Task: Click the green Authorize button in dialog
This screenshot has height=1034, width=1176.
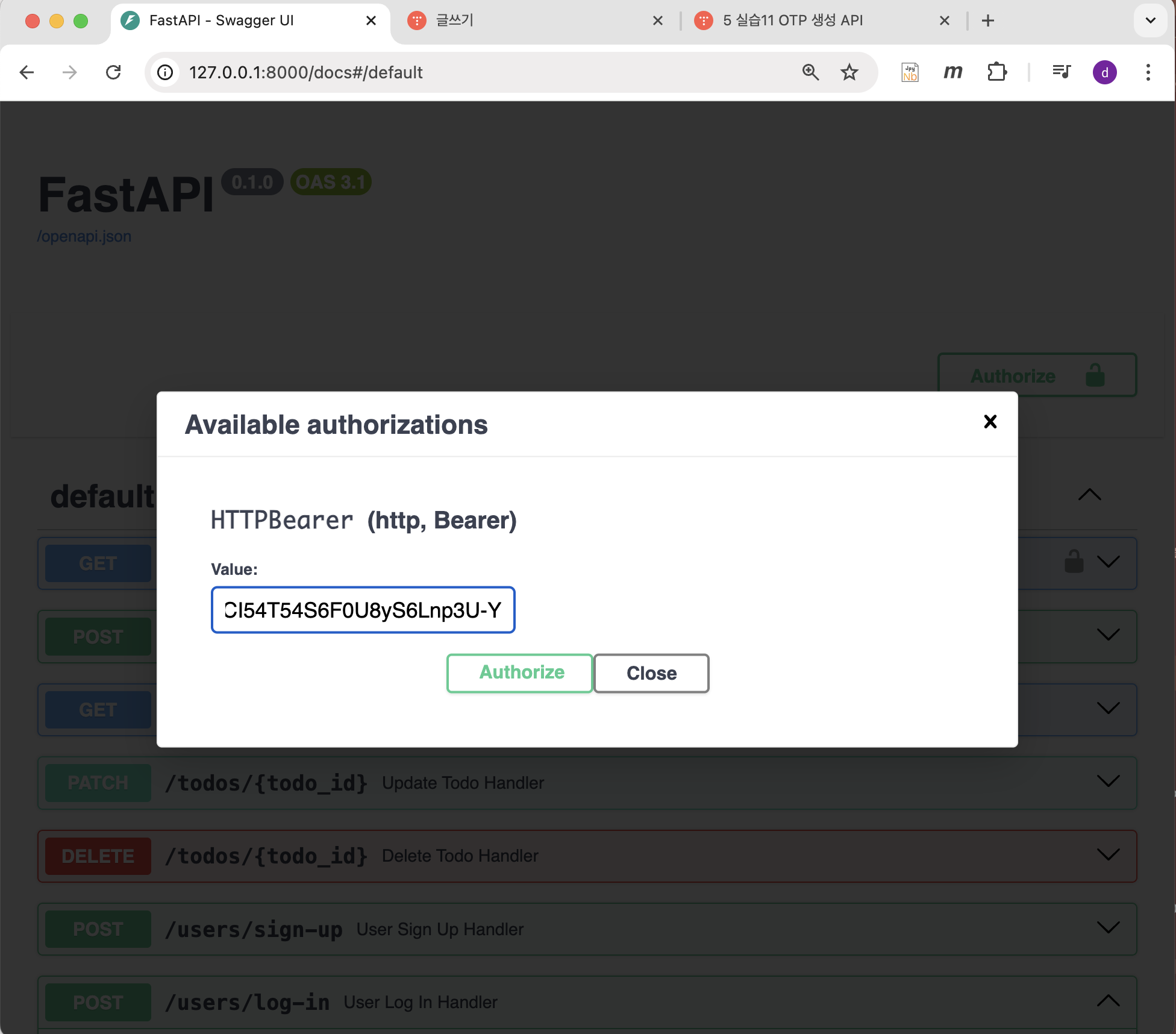Action: point(520,672)
